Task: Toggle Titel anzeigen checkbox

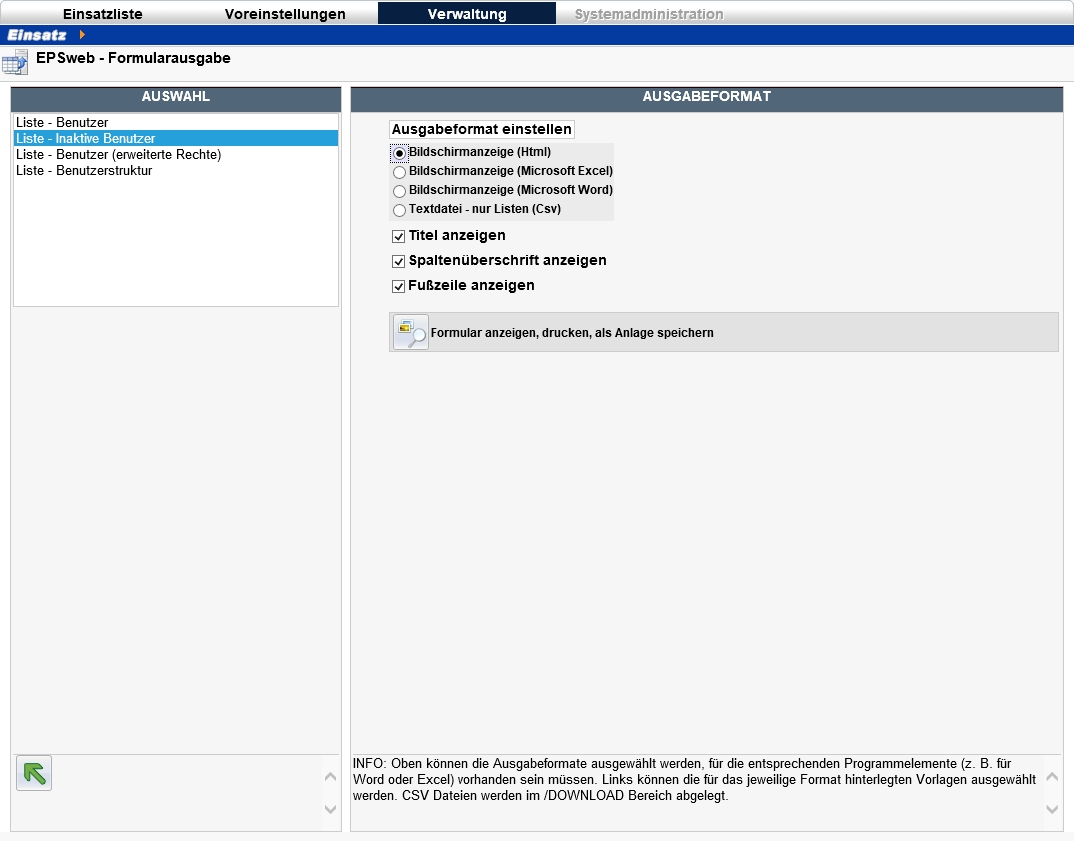Action: tap(398, 236)
